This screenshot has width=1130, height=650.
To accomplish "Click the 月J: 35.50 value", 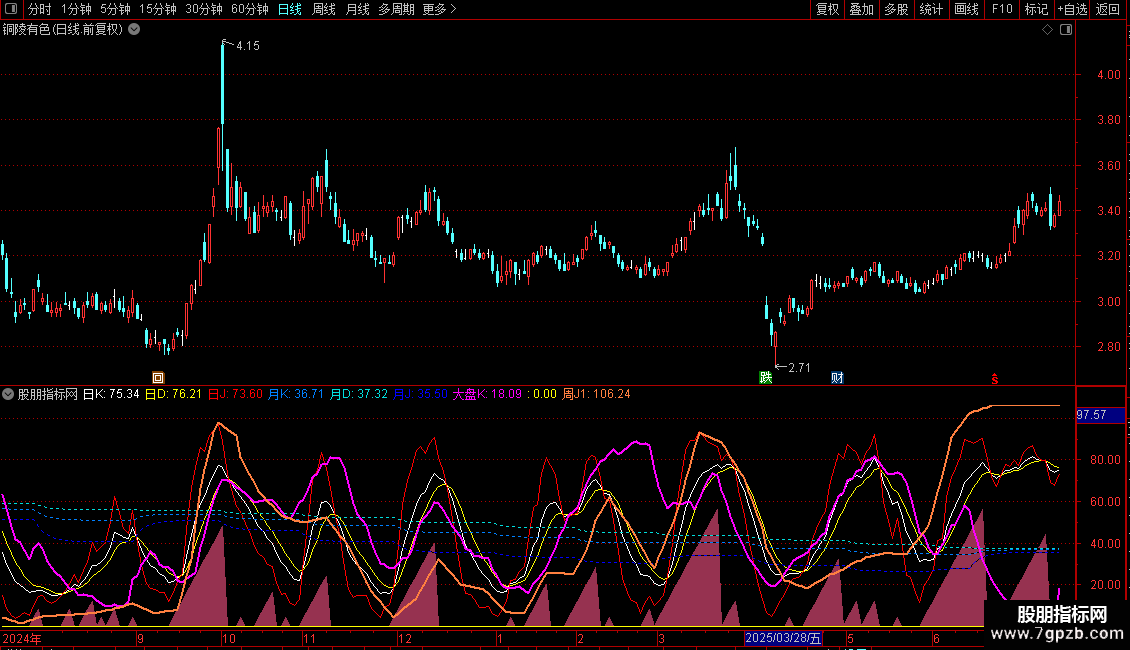I will (x=420, y=394).
